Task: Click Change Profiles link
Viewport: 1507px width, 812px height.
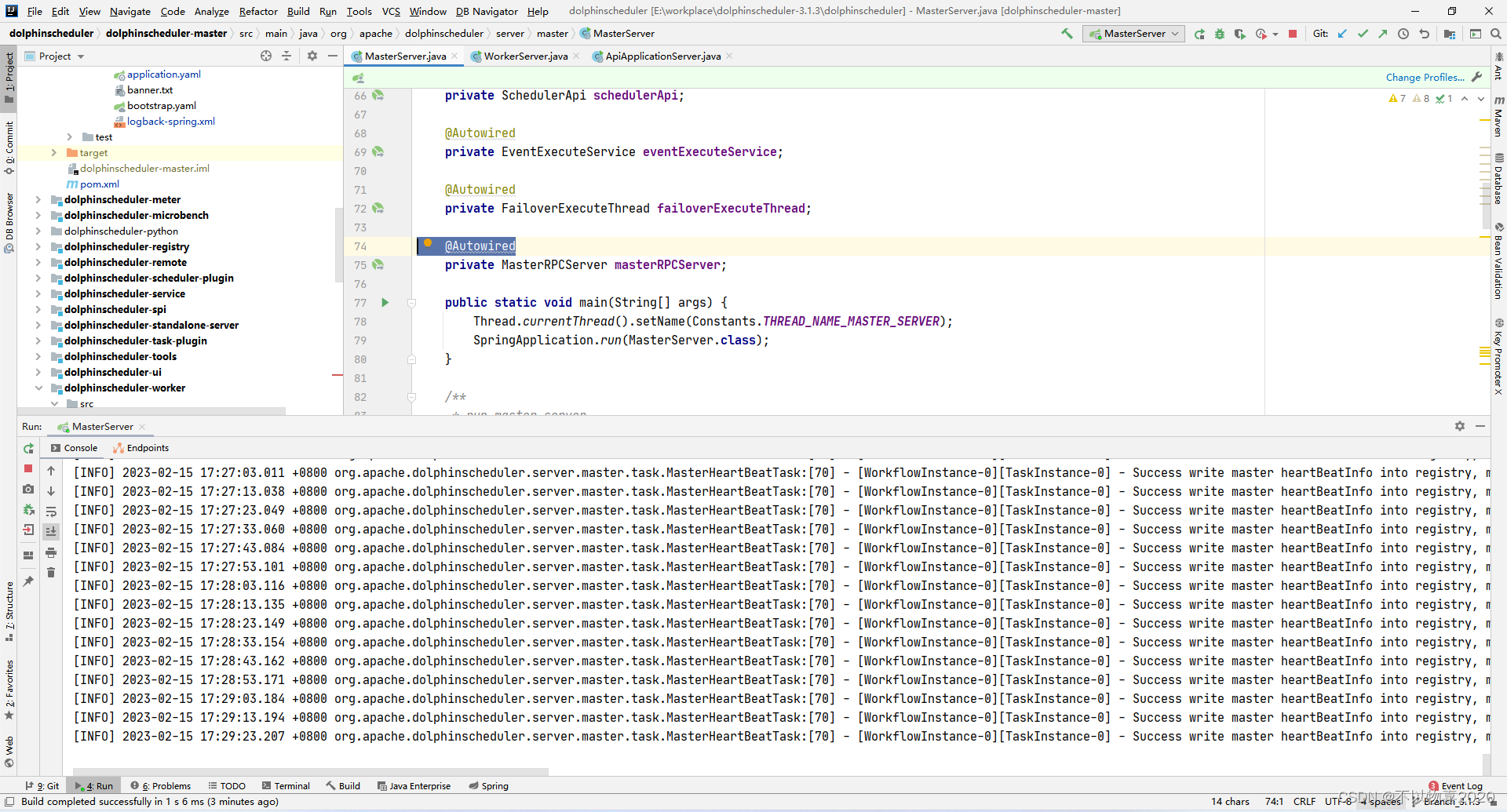Action: [1425, 77]
